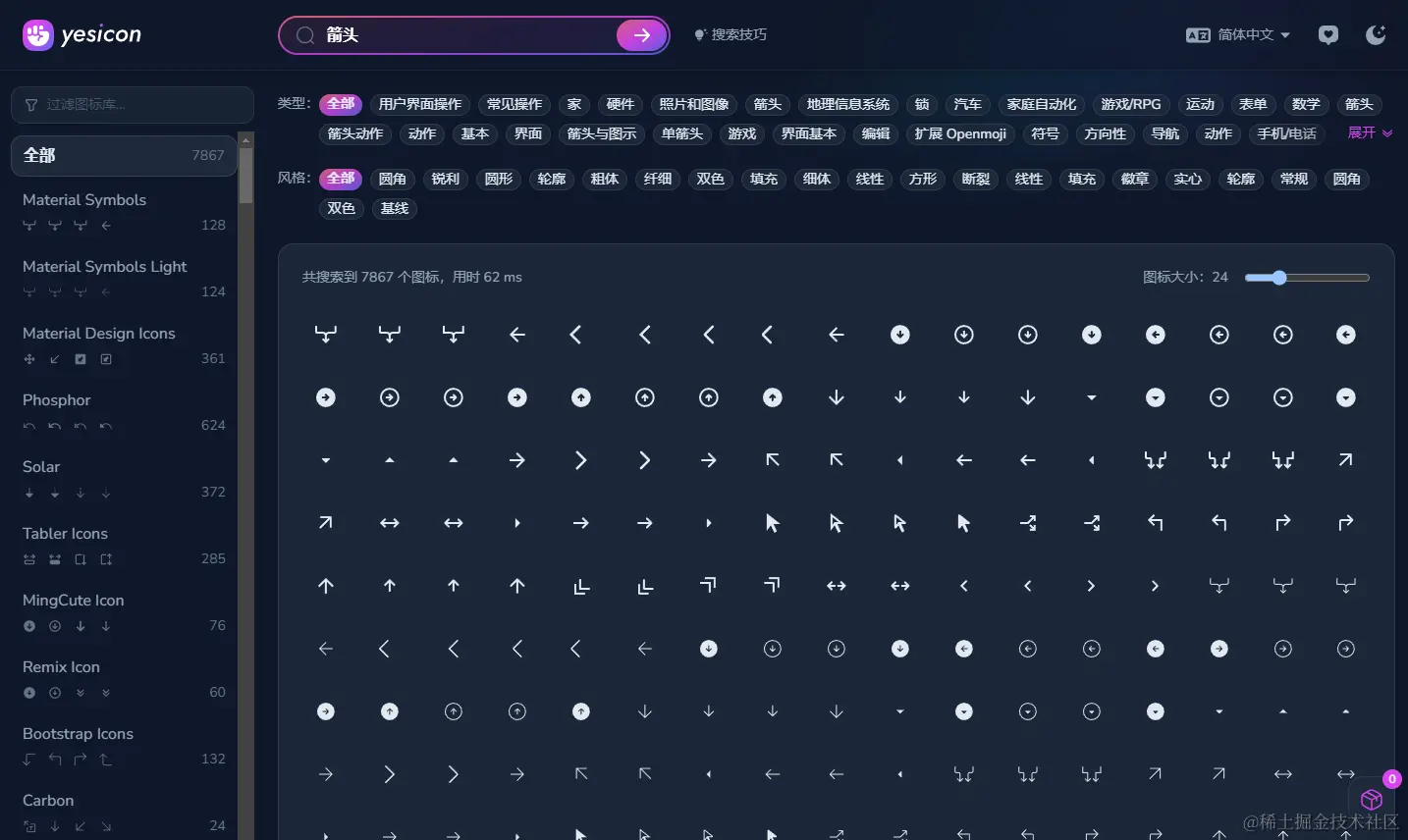
Task: Toggle the 线性 style filter
Action: [x=869, y=179]
